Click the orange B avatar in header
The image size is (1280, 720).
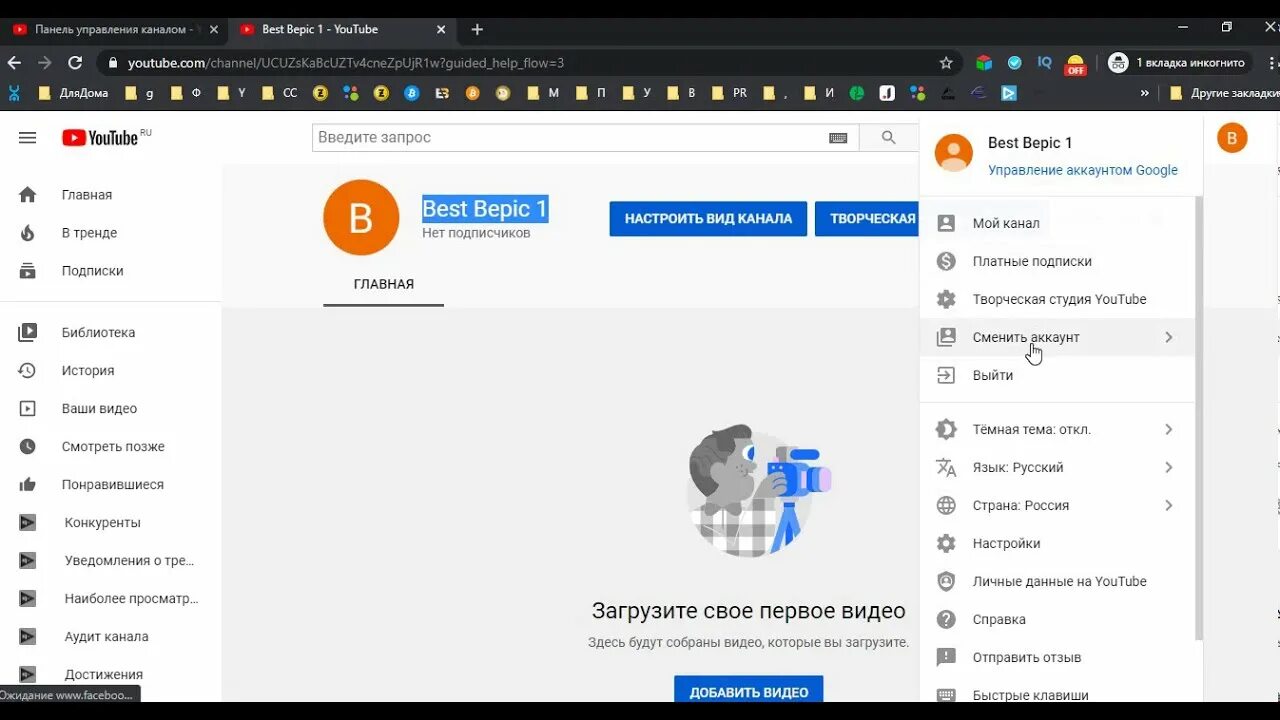click(1232, 138)
